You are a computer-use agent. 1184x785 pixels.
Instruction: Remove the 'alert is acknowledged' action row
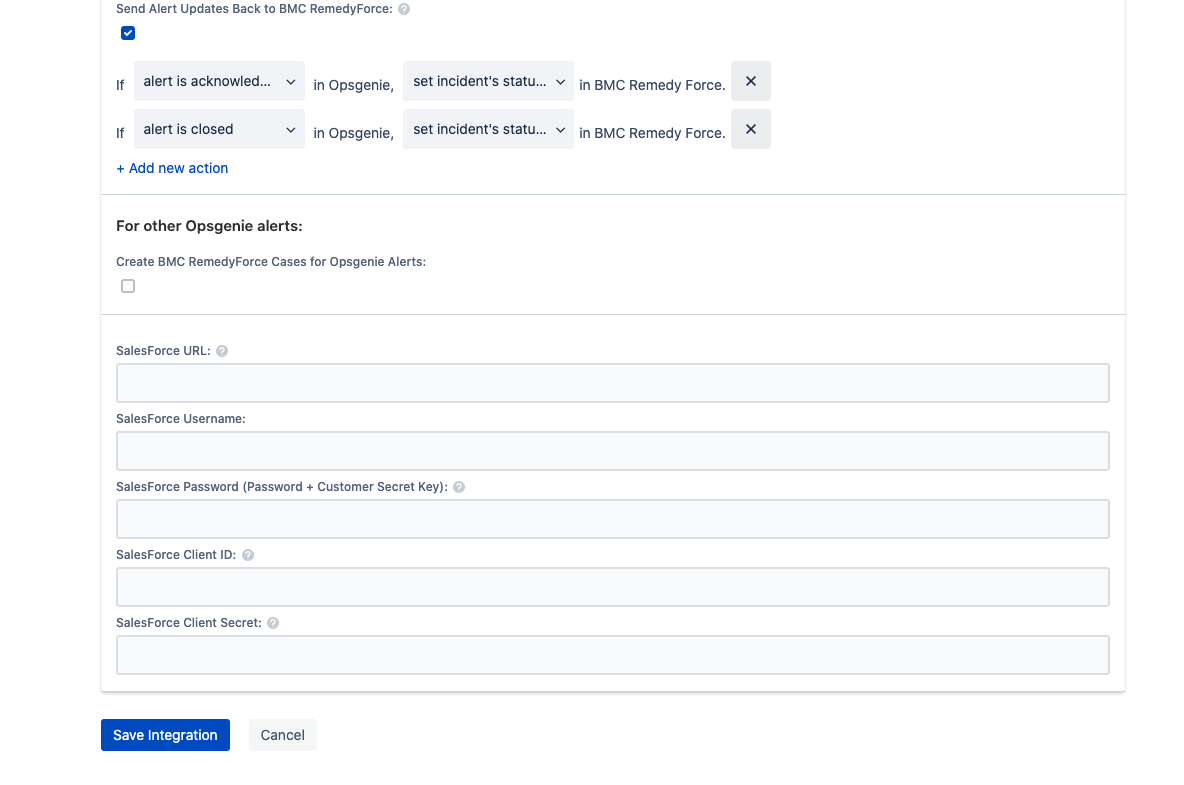[x=751, y=82]
